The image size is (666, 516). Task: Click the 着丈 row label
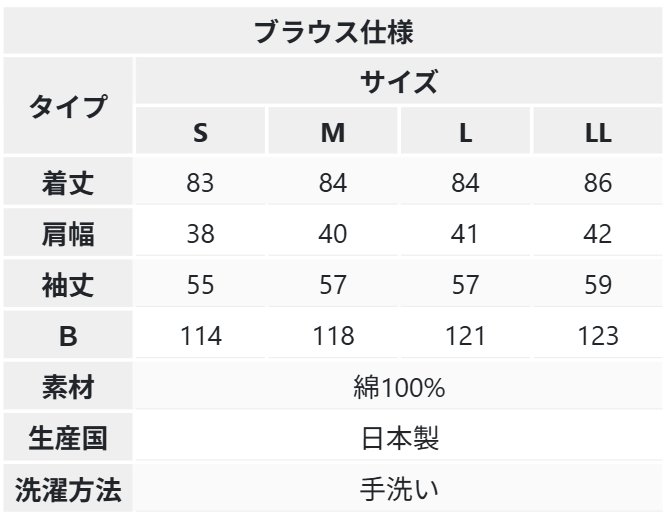click(x=68, y=184)
